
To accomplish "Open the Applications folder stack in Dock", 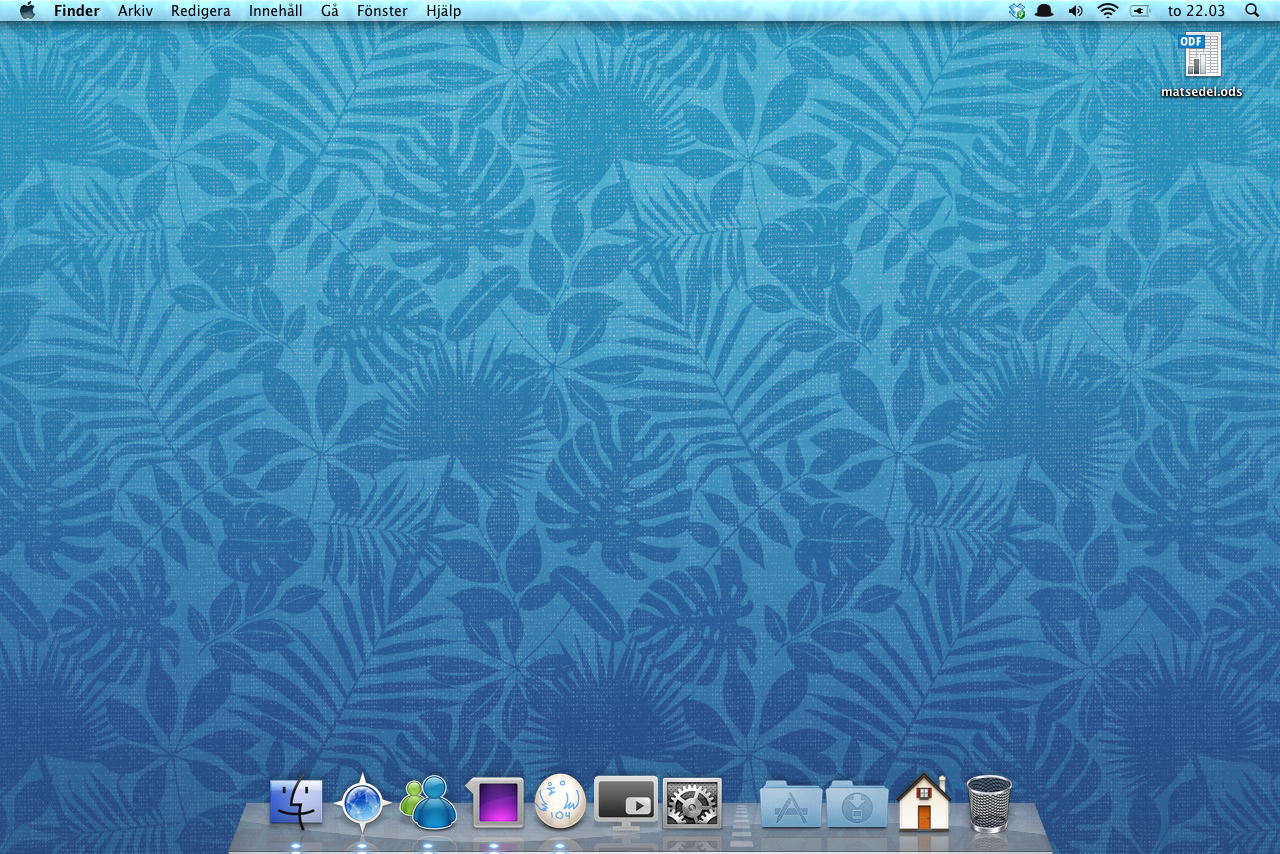I will (x=791, y=805).
